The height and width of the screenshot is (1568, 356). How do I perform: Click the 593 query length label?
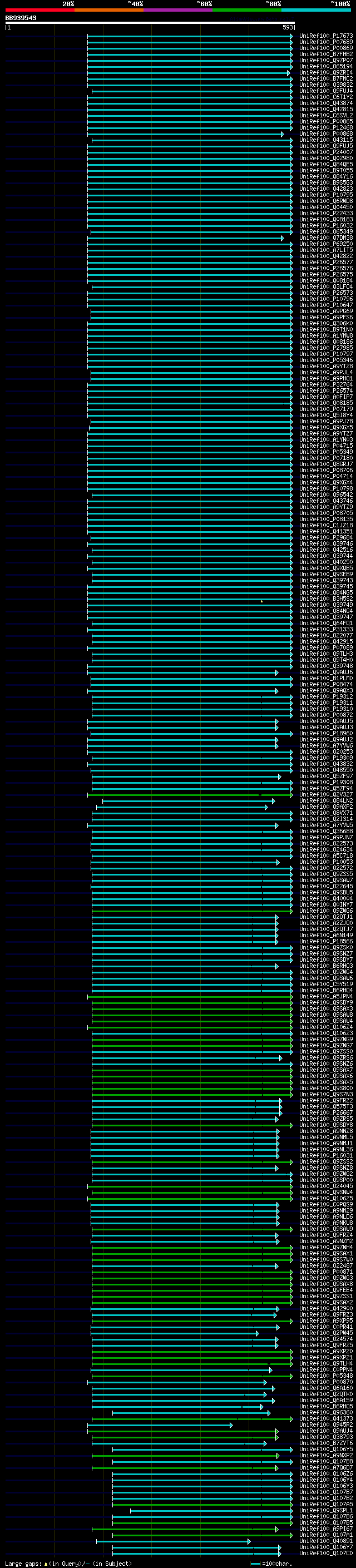(x=288, y=27)
